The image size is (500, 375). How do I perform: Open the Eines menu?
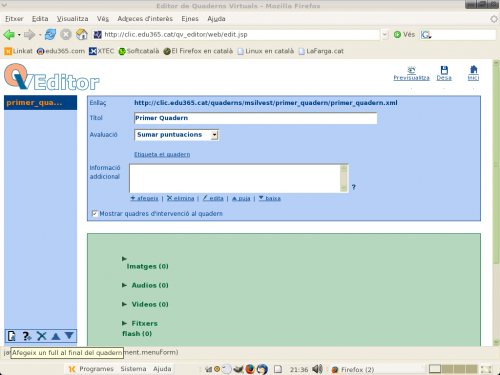tap(190, 19)
